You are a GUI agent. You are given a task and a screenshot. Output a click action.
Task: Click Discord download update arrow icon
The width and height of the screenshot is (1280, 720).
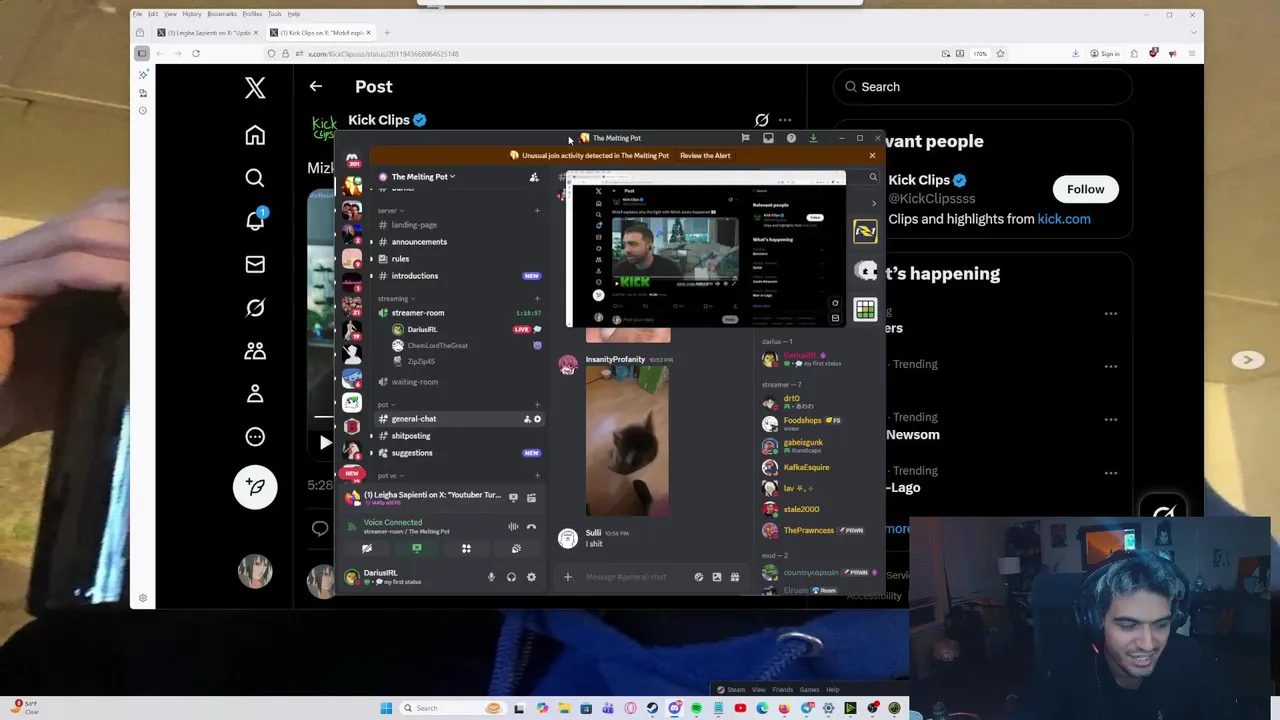813,138
